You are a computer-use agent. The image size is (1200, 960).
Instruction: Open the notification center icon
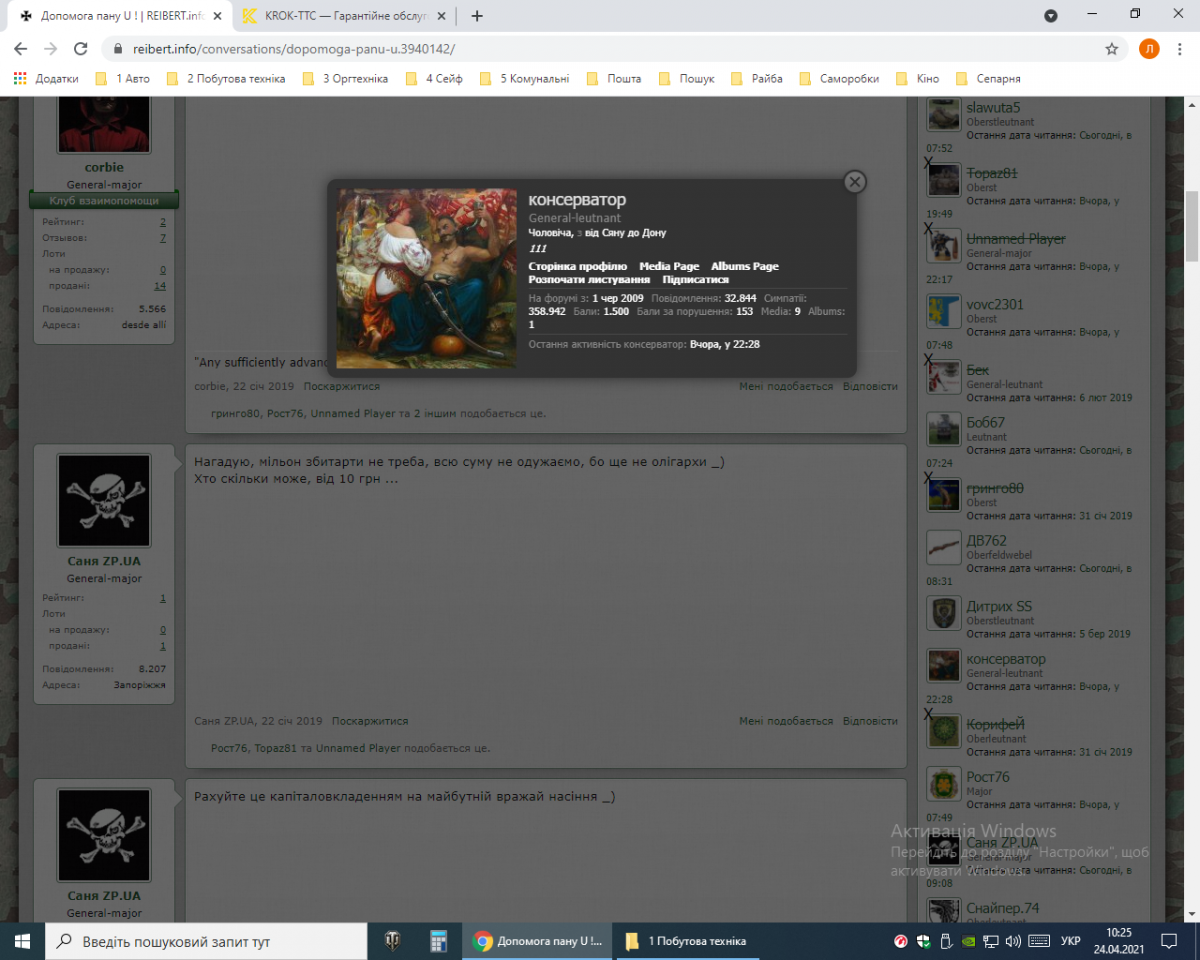(1168, 941)
